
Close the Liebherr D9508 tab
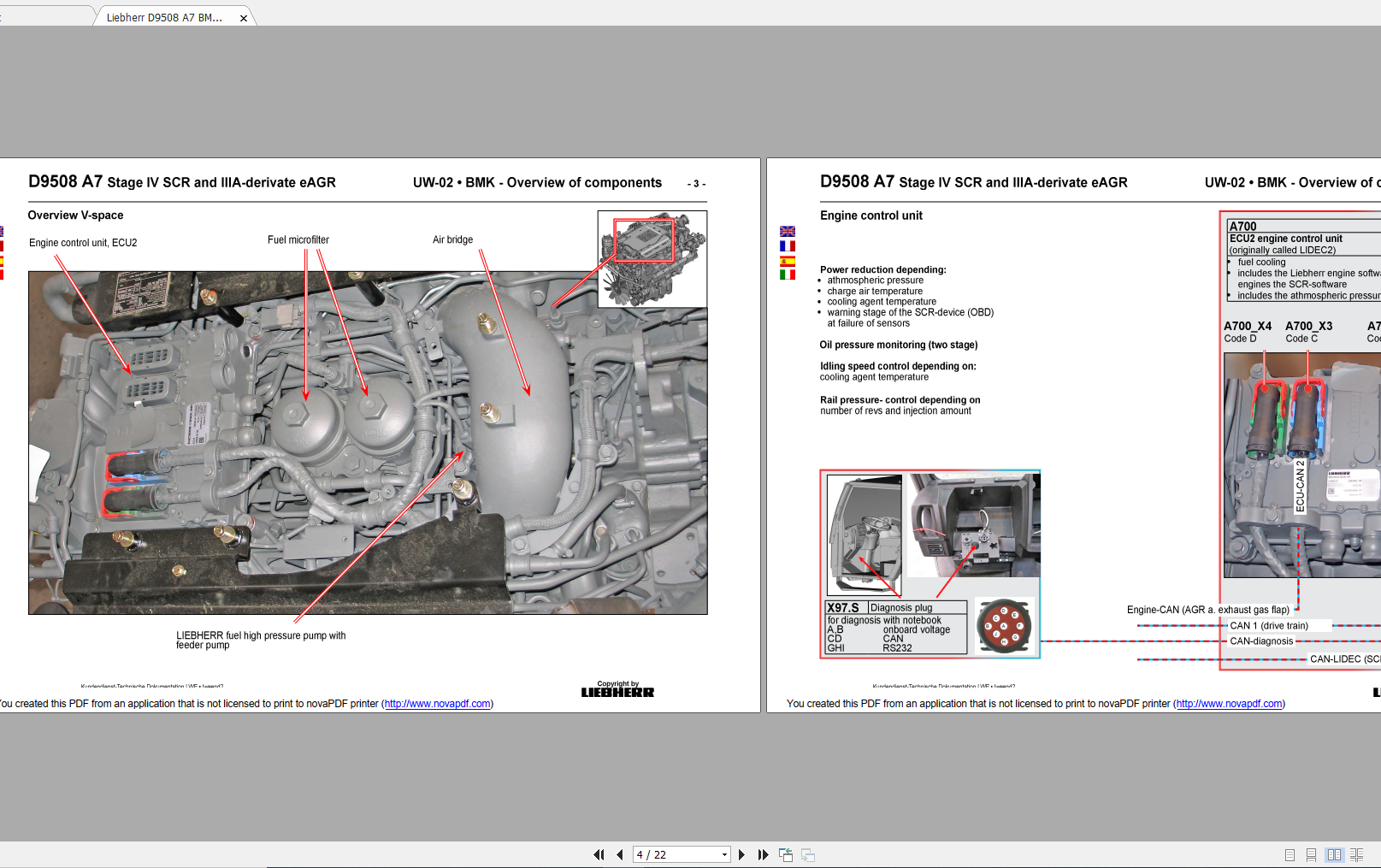pos(244,16)
